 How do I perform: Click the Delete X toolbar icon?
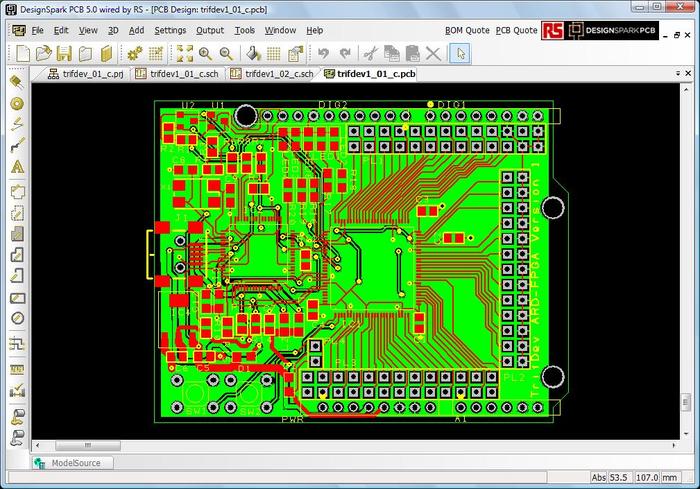click(x=433, y=54)
